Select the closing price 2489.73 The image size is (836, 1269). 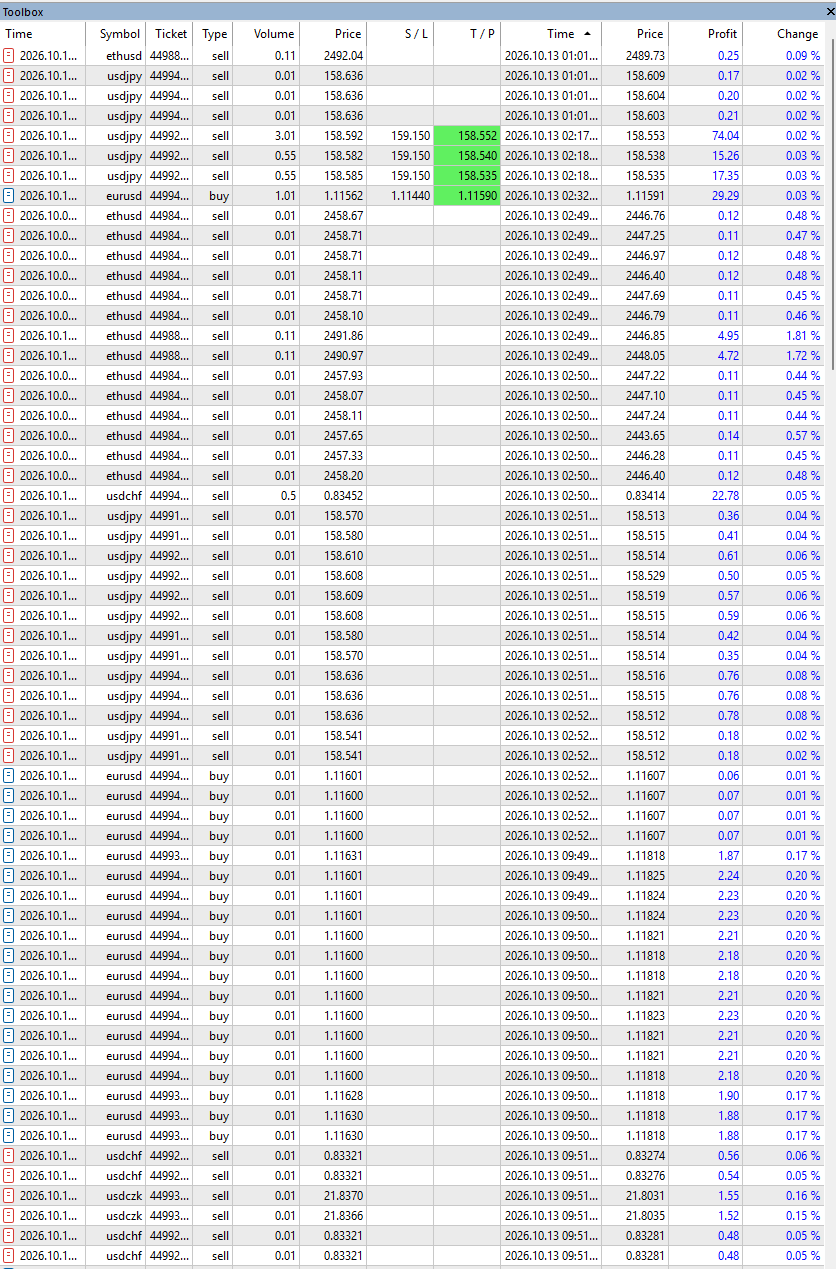[646, 56]
